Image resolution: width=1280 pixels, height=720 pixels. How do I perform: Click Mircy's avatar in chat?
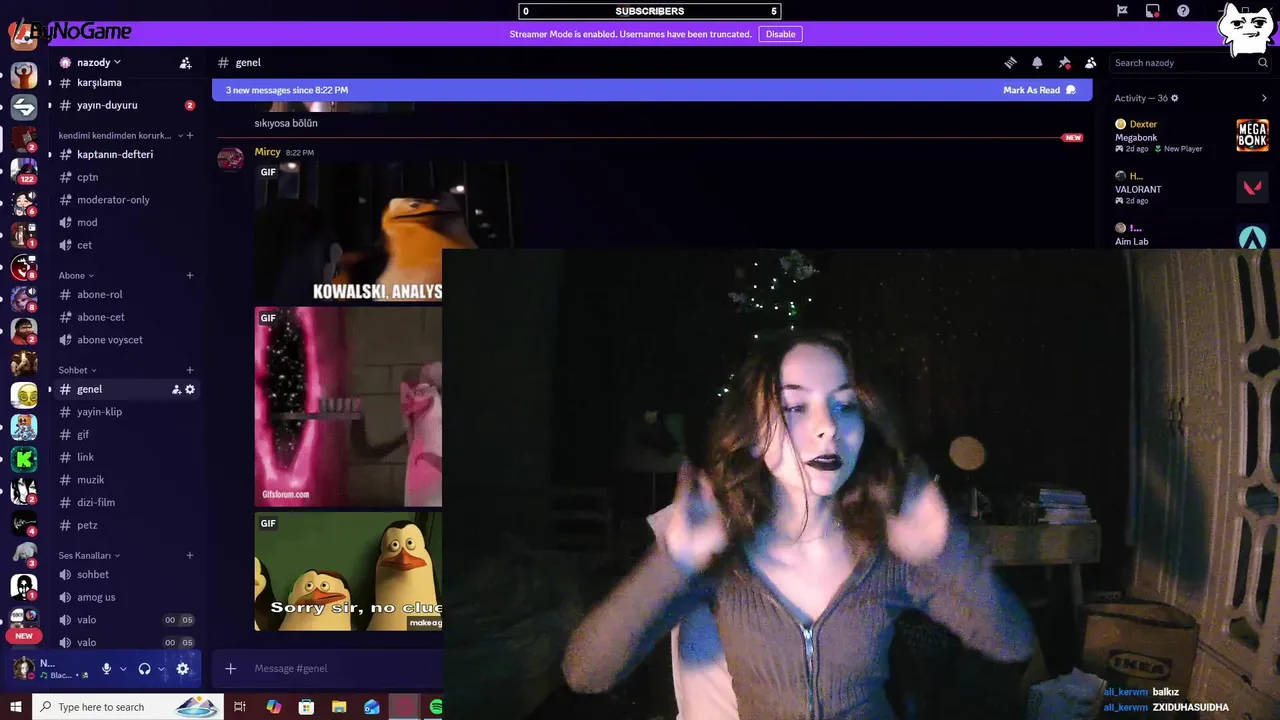[231, 158]
